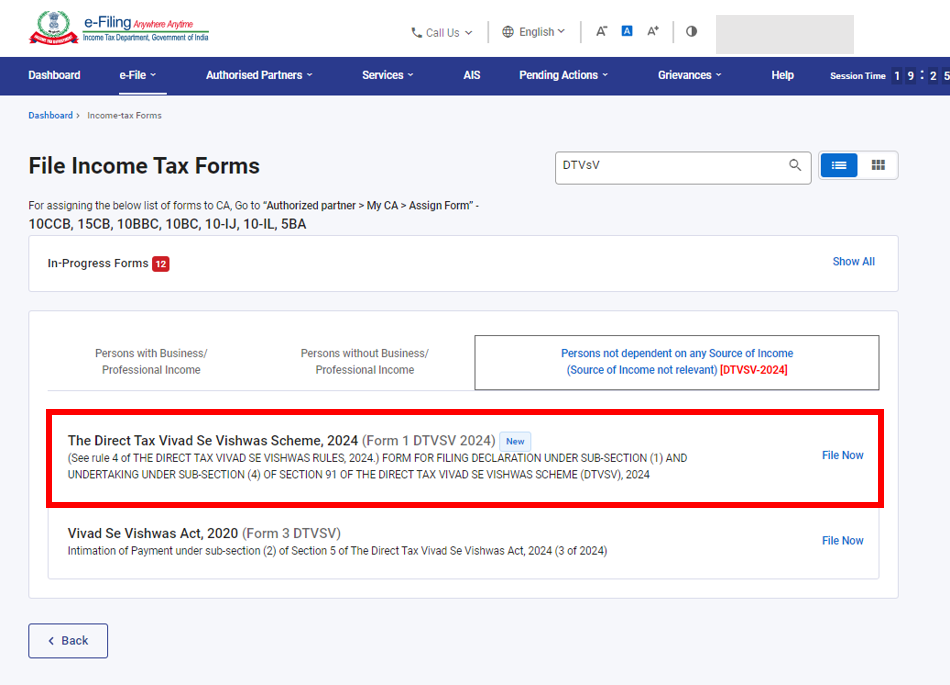Expand the e-File menu
The image size is (950, 685).
[x=138, y=75]
